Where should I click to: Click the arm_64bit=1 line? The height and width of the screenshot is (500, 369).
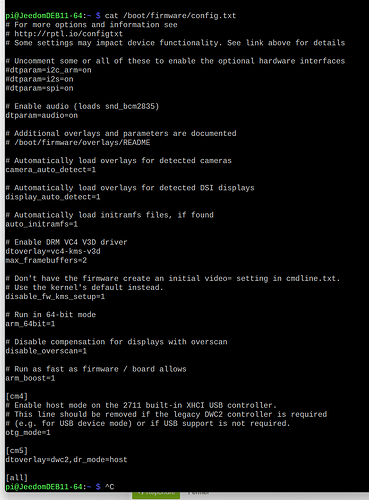coord(30,324)
